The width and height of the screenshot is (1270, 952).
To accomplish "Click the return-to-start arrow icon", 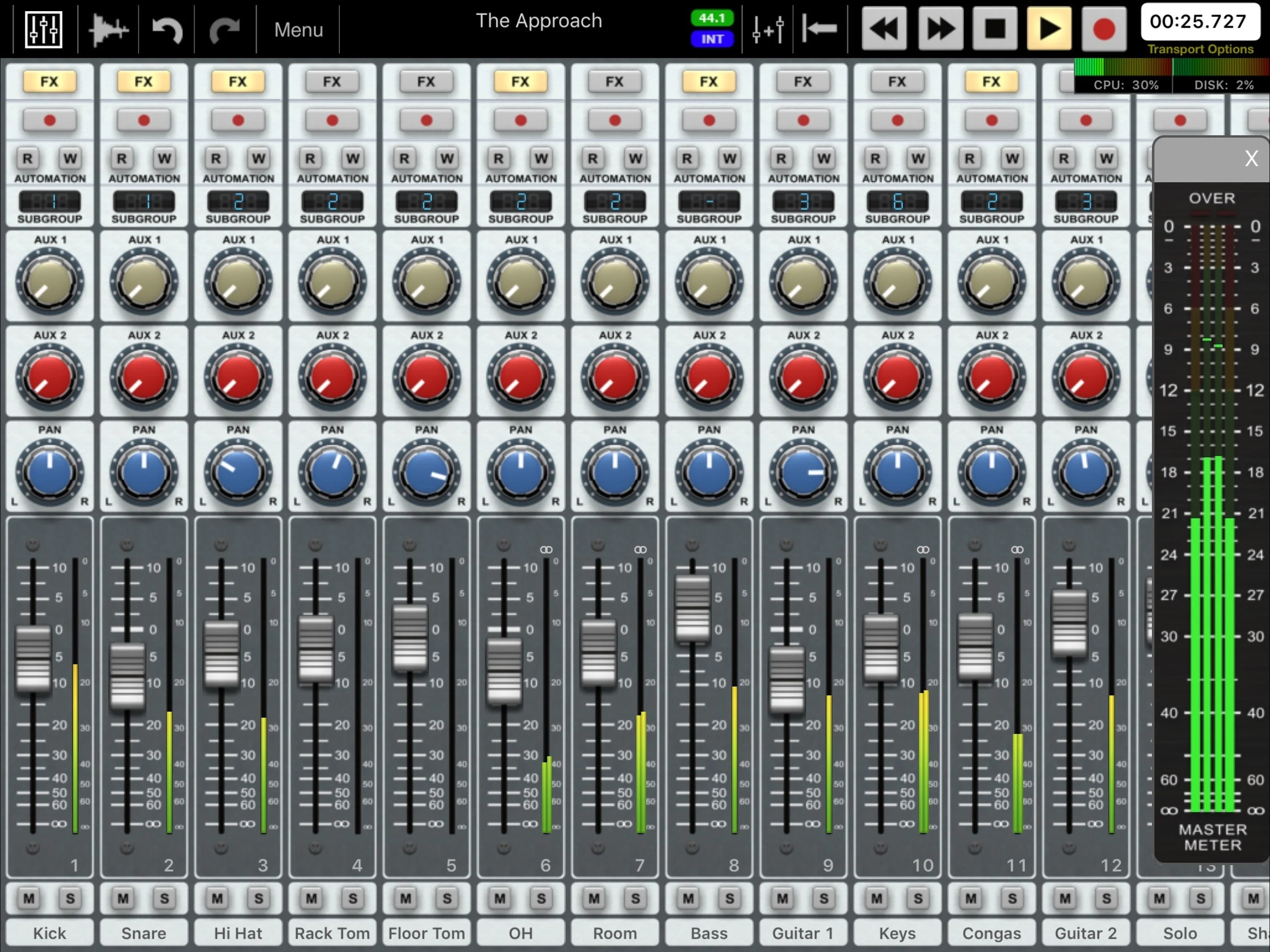I will point(819,29).
